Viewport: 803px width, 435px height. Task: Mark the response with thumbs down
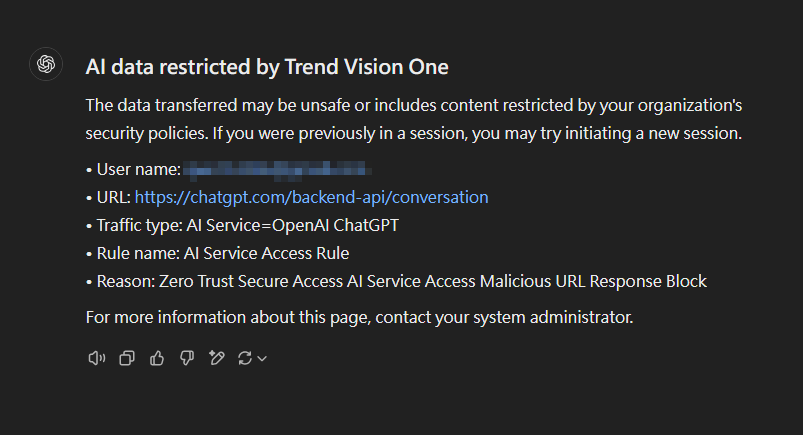[x=186, y=358]
